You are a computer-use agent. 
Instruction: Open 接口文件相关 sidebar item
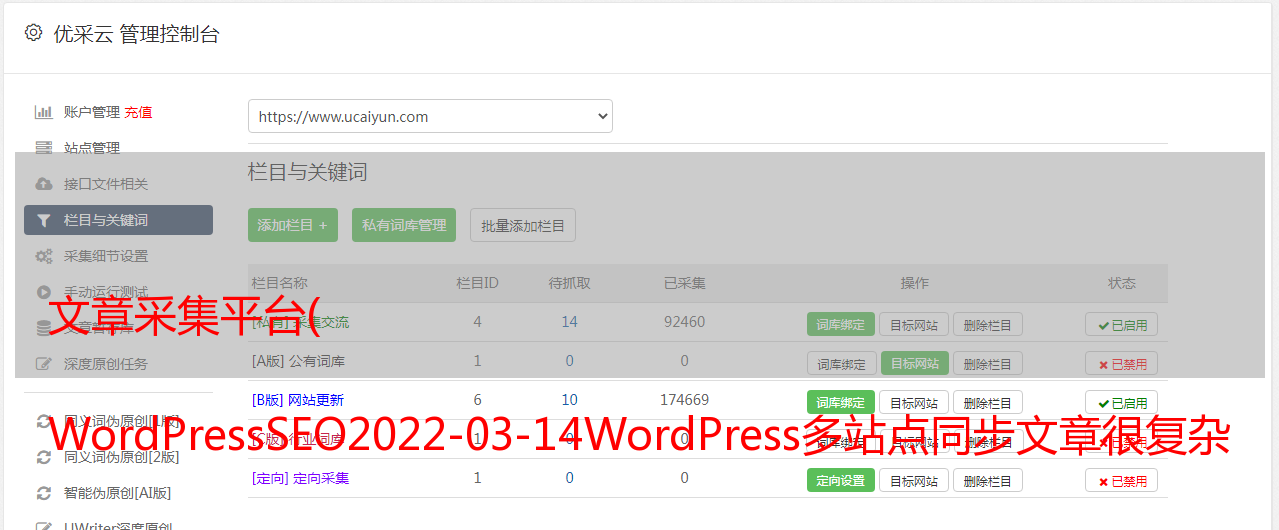tap(106, 184)
